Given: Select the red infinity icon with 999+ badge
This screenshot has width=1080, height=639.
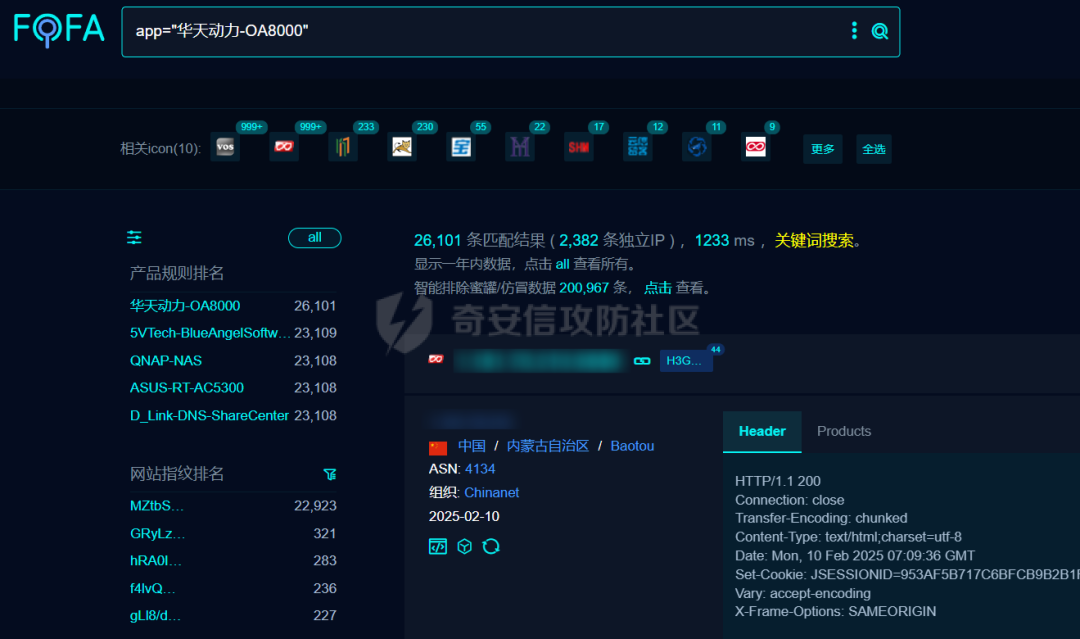Looking at the screenshot, I should (284, 147).
